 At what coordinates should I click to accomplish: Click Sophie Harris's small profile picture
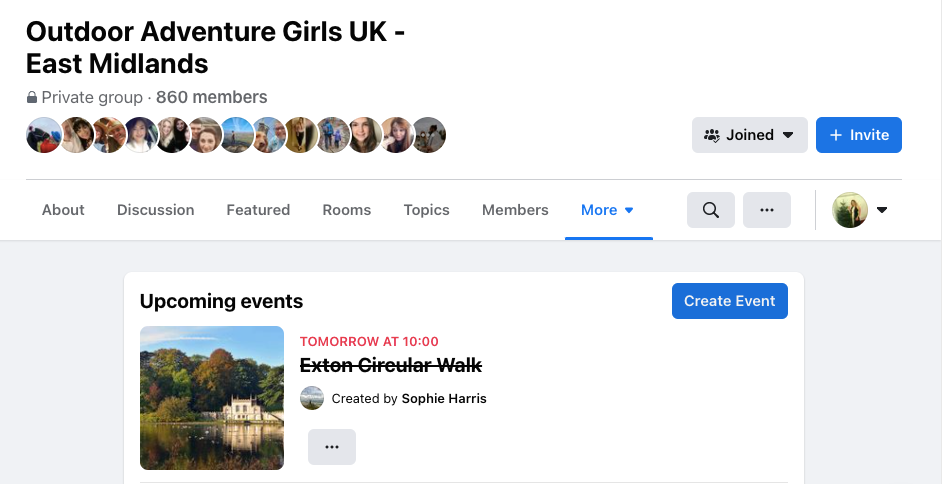click(312, 398)
